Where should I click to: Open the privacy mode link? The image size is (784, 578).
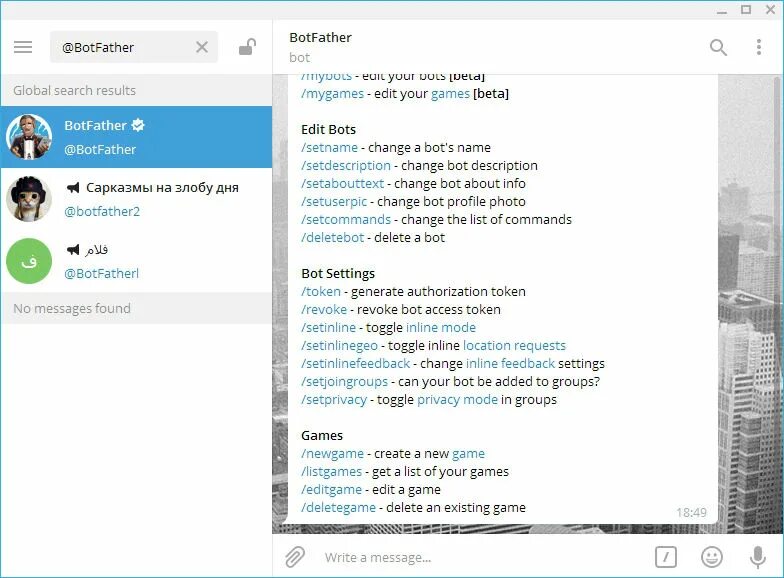[x=458, y=400]
